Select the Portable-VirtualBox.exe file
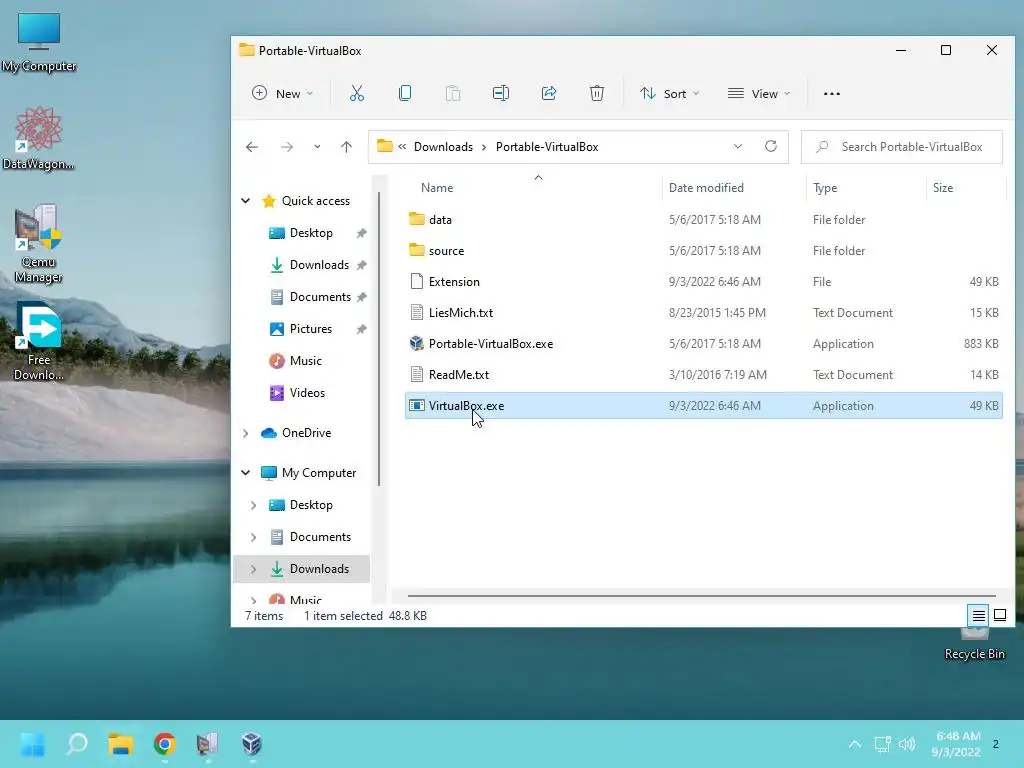The width and height of the screenshot is (1024, 768). (703, 344)
